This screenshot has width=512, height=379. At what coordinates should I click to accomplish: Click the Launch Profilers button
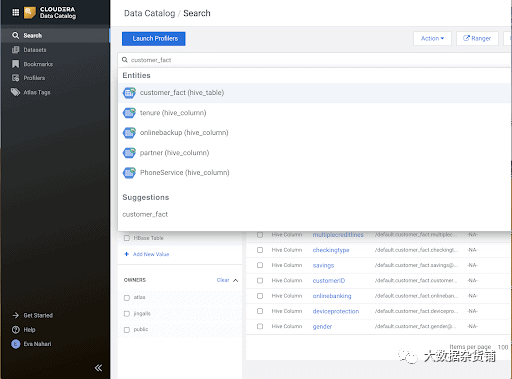(154, 39)
